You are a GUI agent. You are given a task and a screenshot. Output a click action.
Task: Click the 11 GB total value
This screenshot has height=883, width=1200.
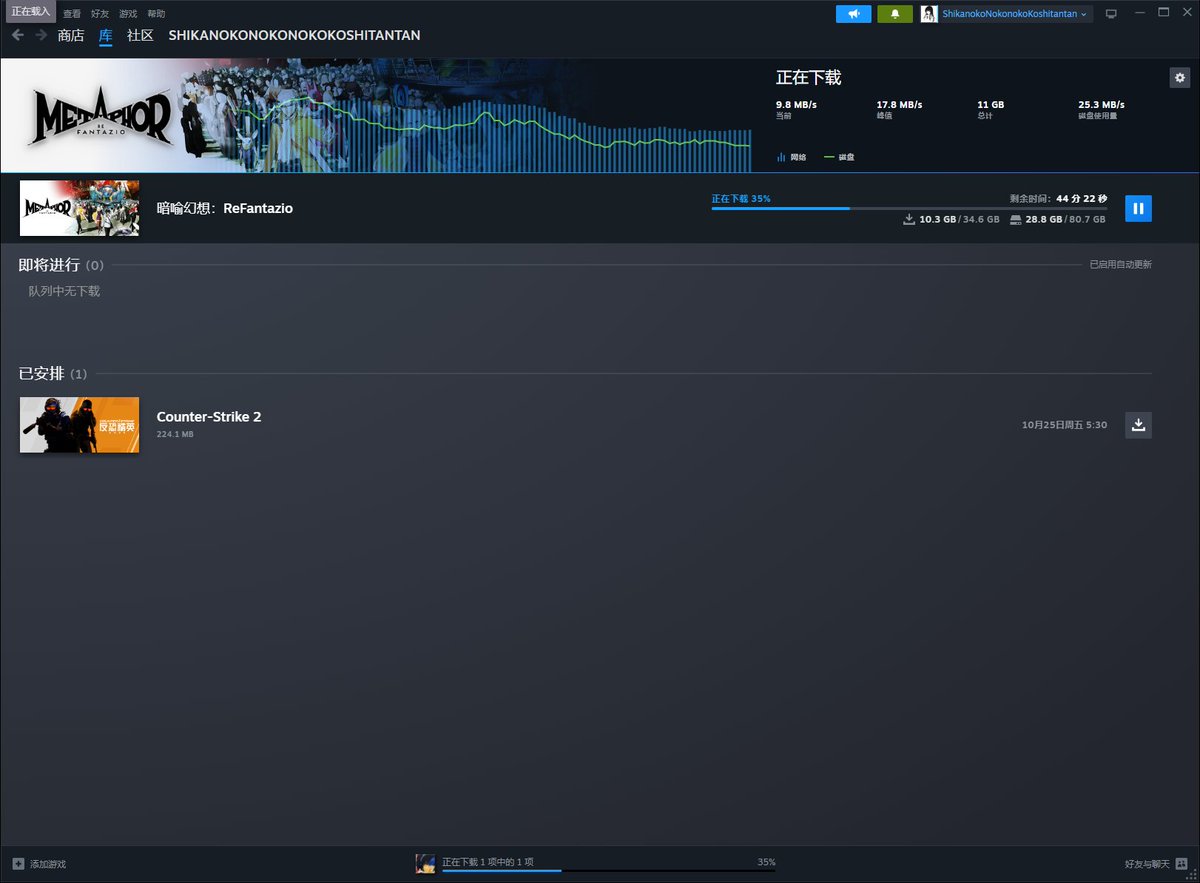click(991, 104)
